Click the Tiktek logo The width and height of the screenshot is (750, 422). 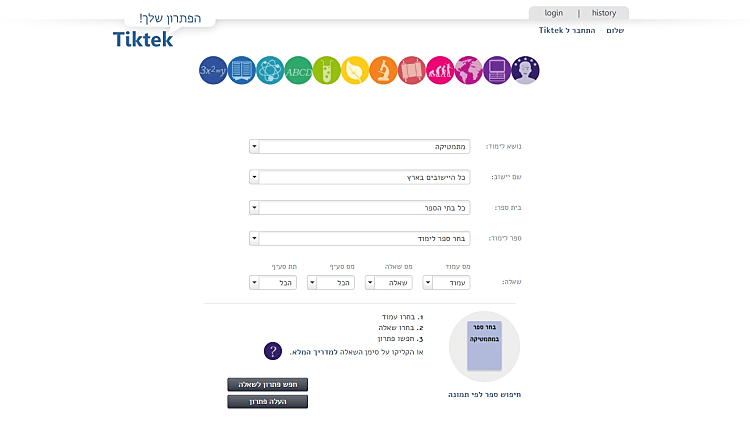point(143,39)
